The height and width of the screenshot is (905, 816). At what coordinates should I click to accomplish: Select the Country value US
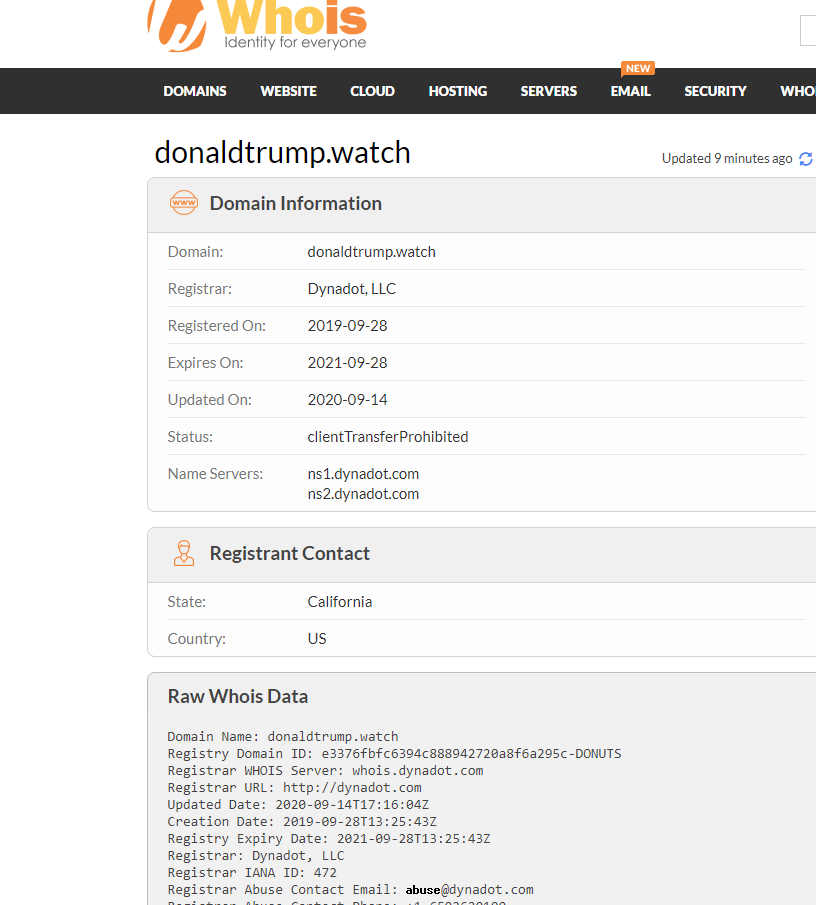click(317, 638)
